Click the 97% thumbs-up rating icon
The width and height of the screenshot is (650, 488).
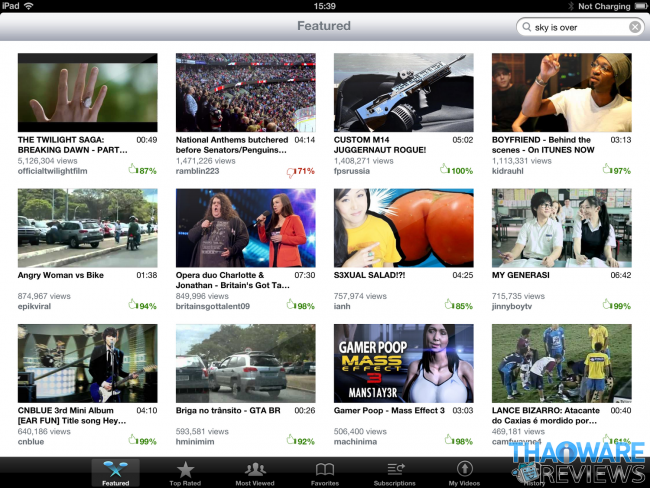(607, 169)
